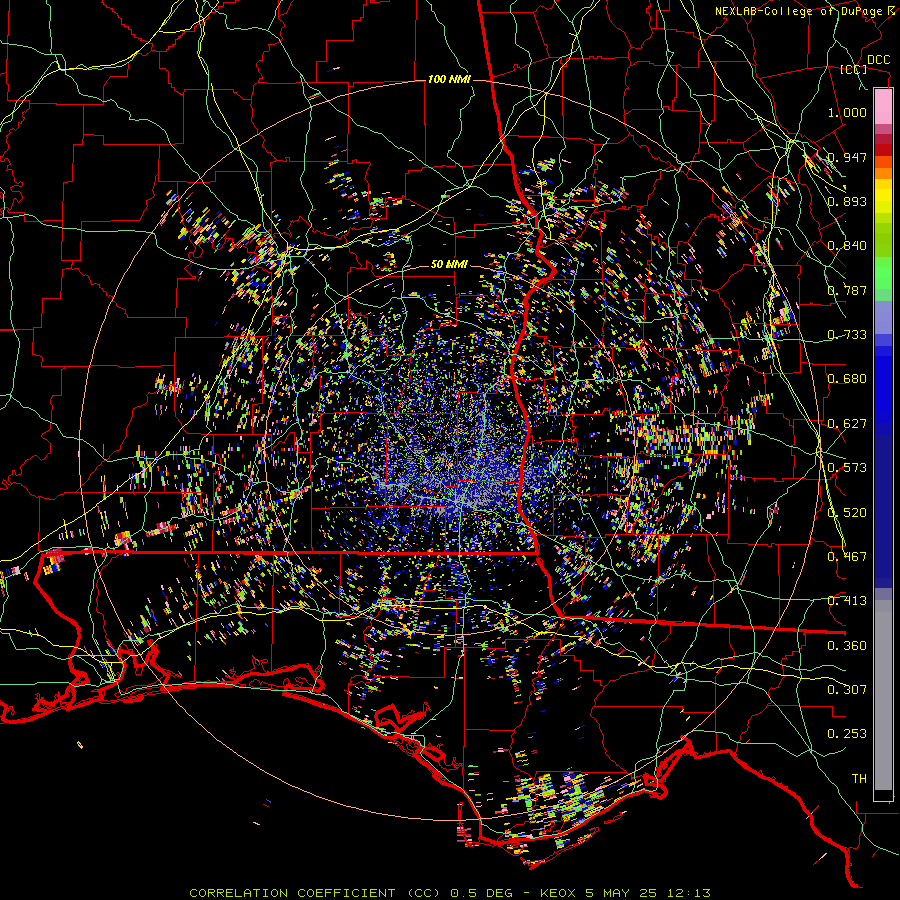Pick the bright green color bar segment
This screenshot has height=900, width=900.
(x=883, y=274)
